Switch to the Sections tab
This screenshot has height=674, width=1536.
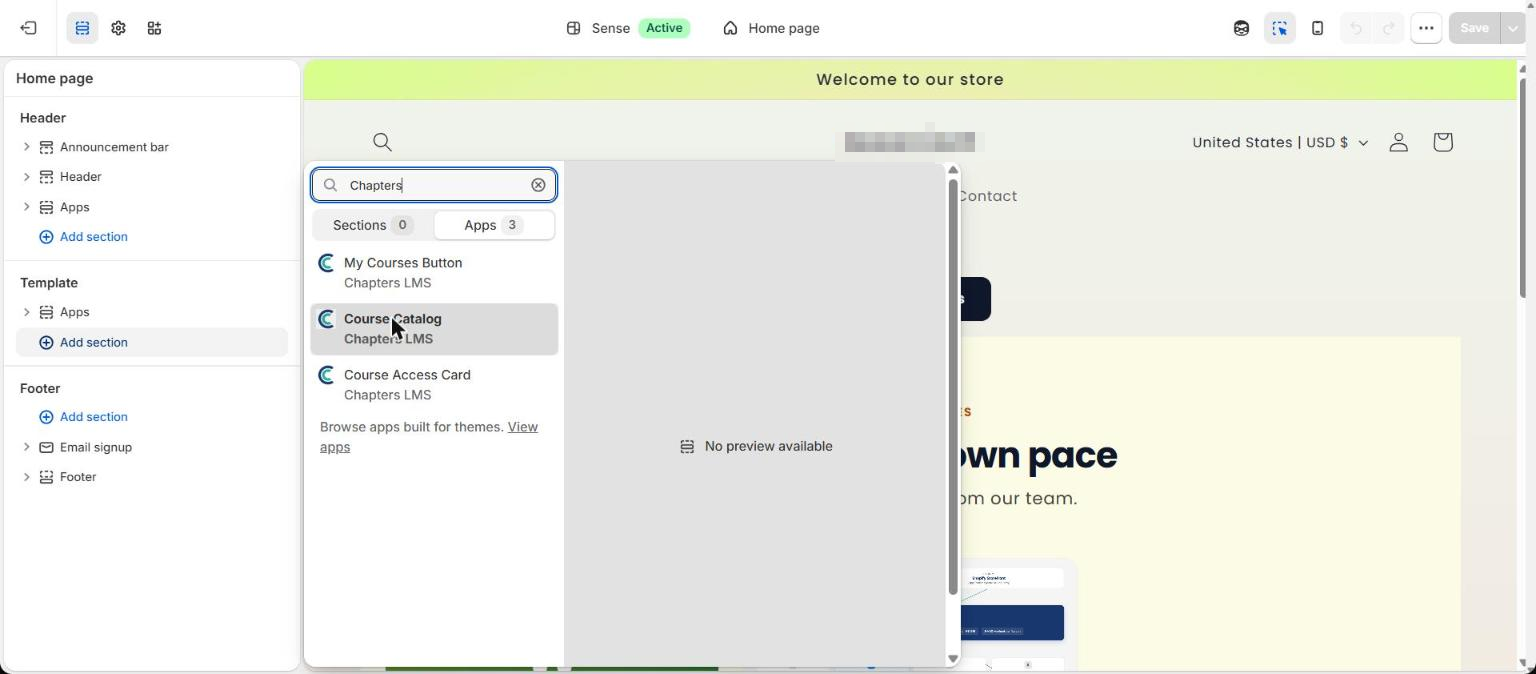pyautogui.click(x=373, y=225)
